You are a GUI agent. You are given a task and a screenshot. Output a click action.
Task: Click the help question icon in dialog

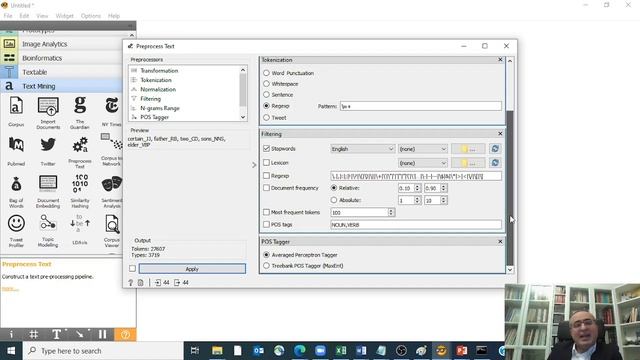(x=131, y=282)
